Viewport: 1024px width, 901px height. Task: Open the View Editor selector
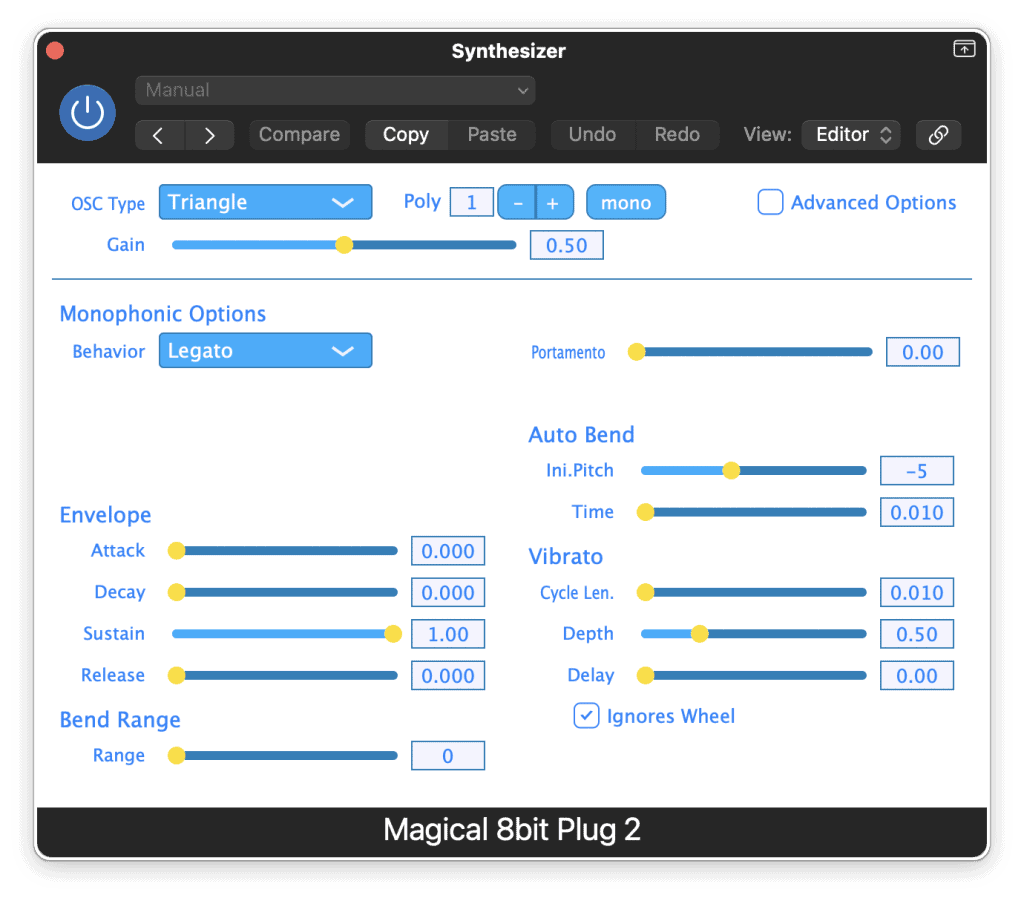click(851, 135)
